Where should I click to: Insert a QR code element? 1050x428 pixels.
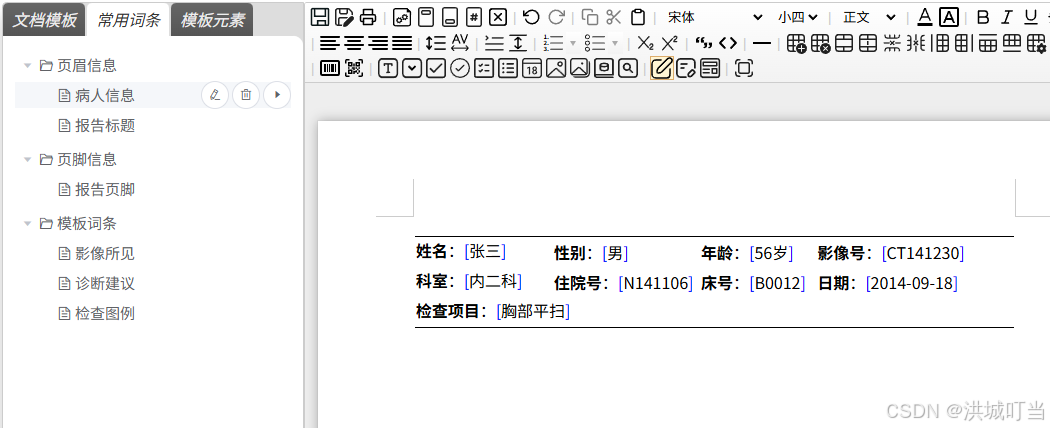coord(354,68)
